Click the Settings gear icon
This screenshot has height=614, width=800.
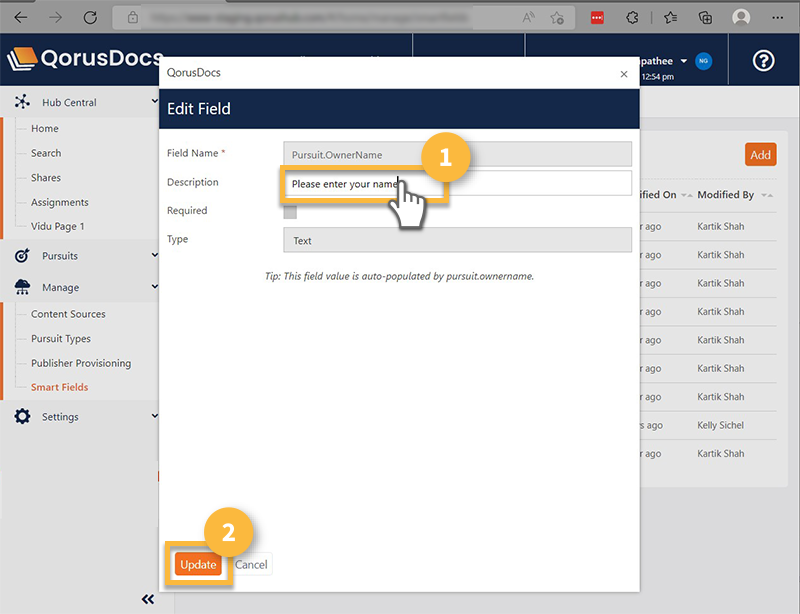point(22,416)
